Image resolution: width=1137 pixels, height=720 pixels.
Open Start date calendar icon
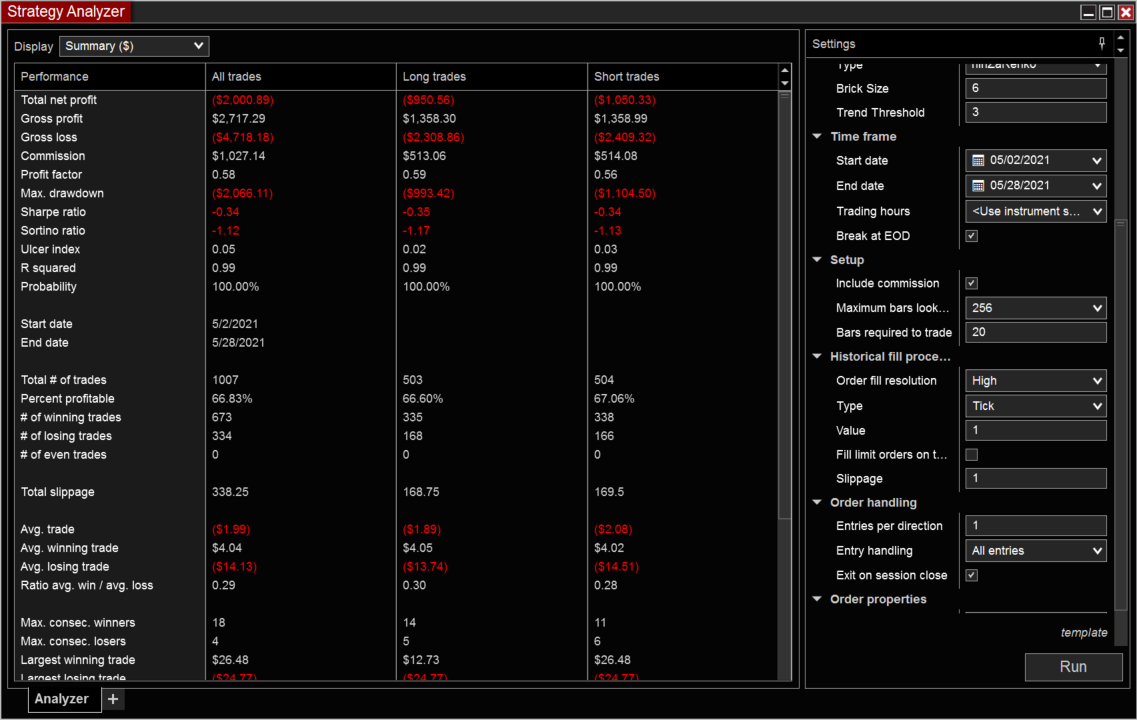coord(978,160)
